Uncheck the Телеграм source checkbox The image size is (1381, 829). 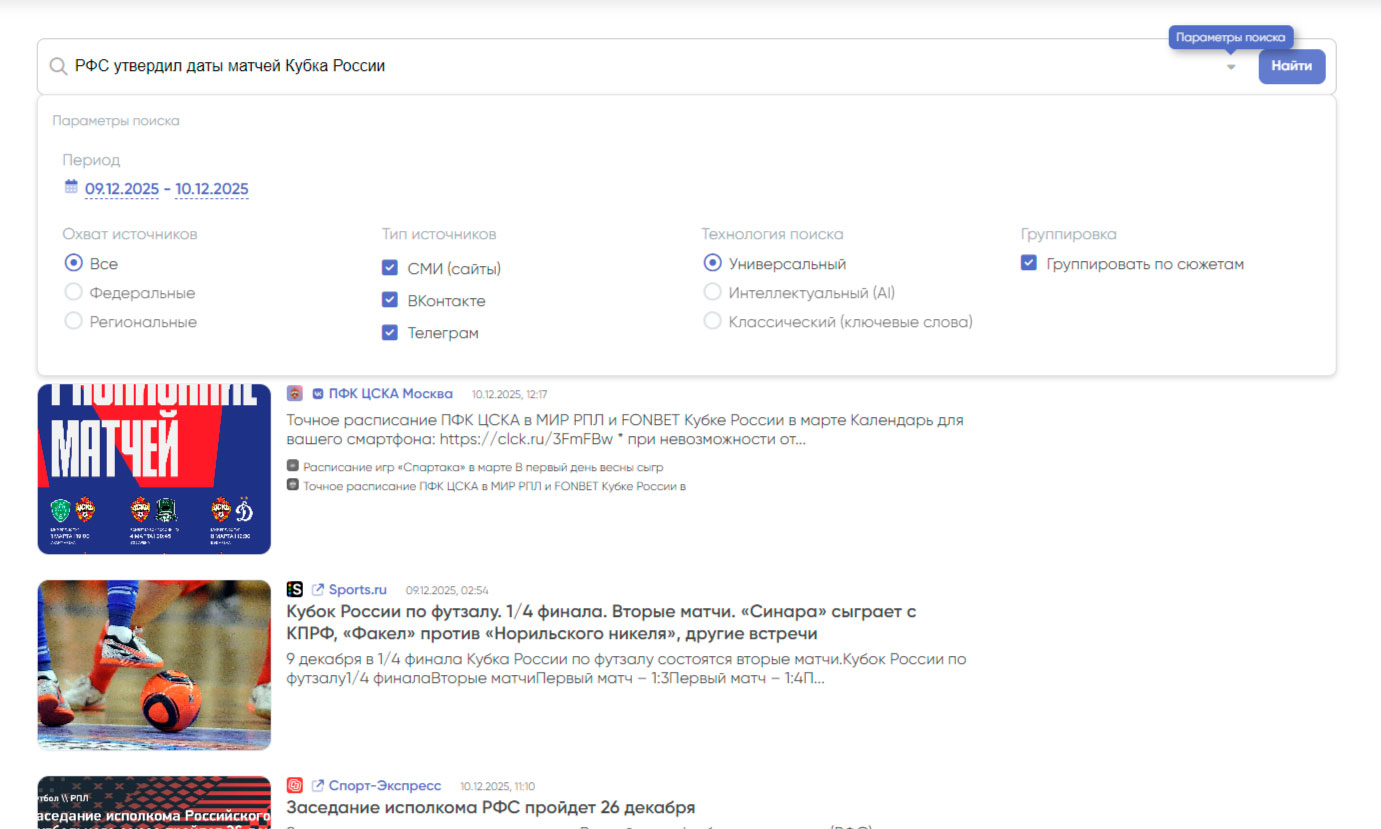click(390, 333)
